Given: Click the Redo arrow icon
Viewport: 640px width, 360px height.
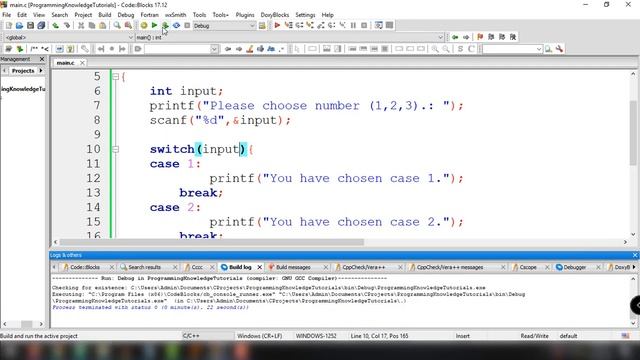Looking at the screenshot, I should pyautogui.click(x=67, y=25).
